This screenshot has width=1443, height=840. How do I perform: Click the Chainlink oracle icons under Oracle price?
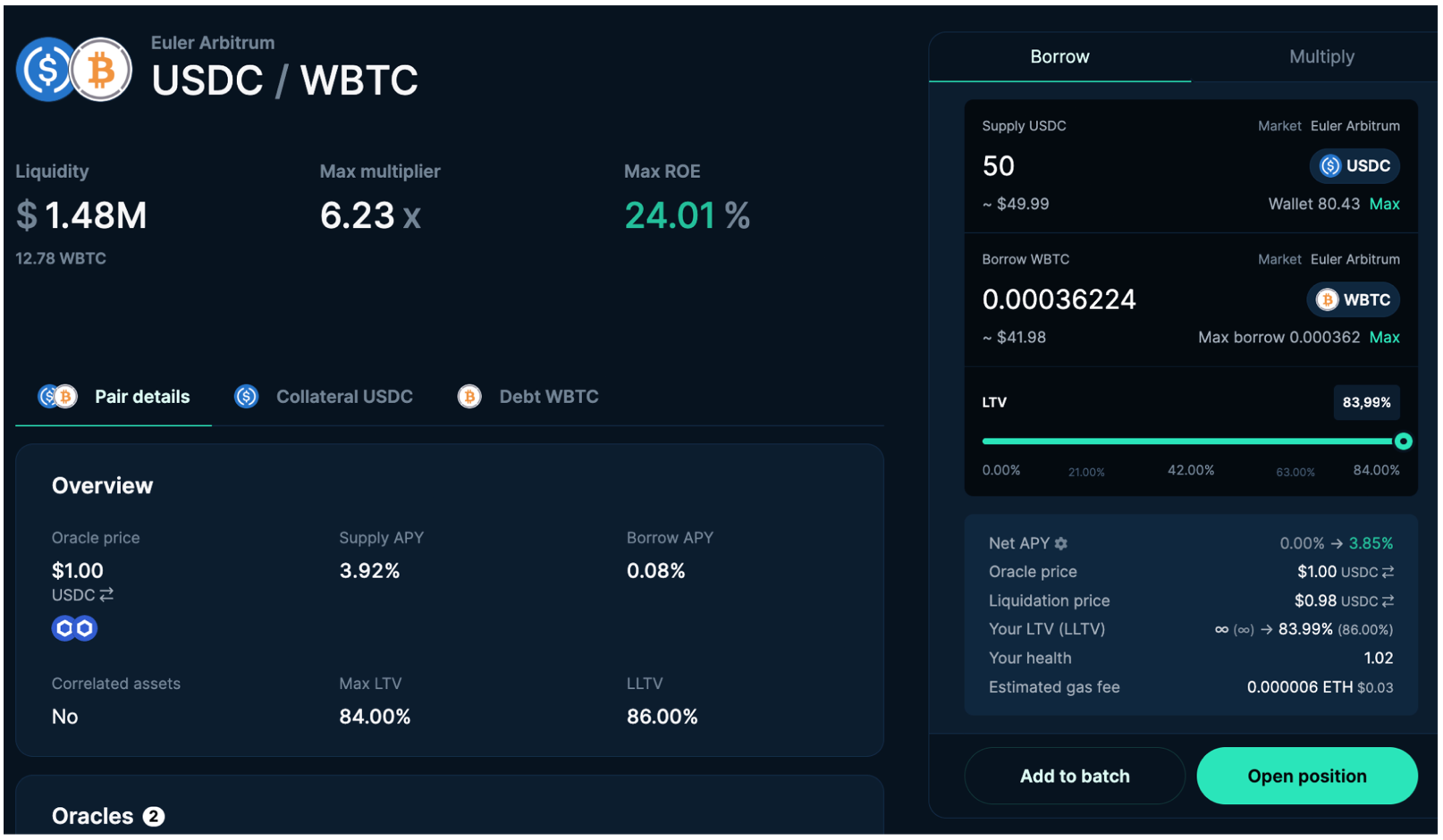[x=74, y=629]
